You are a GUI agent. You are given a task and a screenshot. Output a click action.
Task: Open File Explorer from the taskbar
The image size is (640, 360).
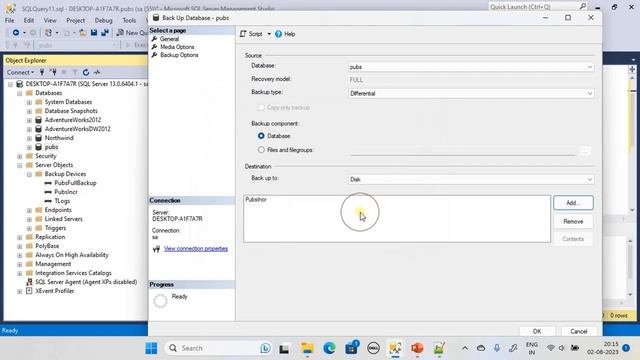[x=307, y=348]
